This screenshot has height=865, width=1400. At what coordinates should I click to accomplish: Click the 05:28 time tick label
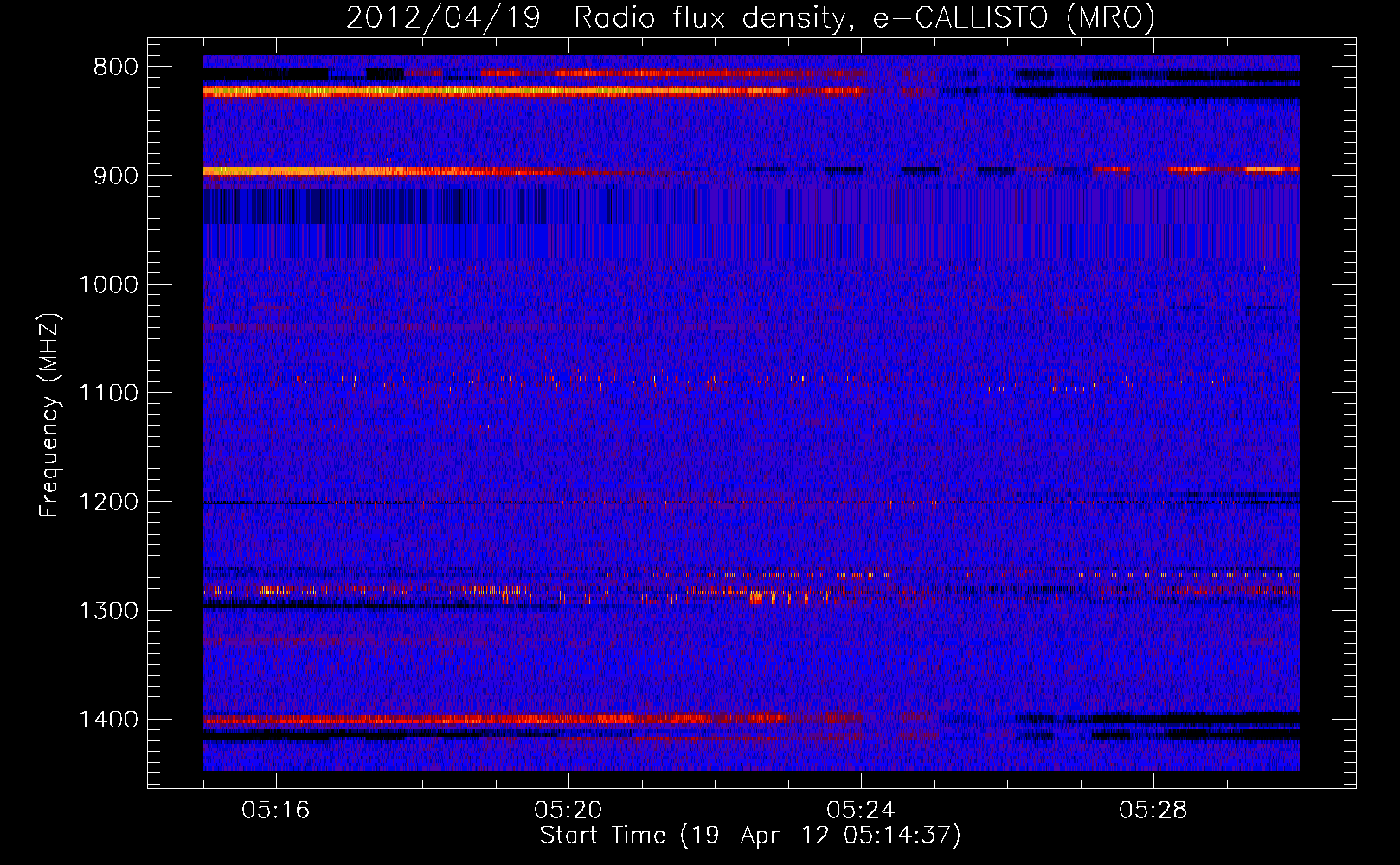coord(1153,811)
